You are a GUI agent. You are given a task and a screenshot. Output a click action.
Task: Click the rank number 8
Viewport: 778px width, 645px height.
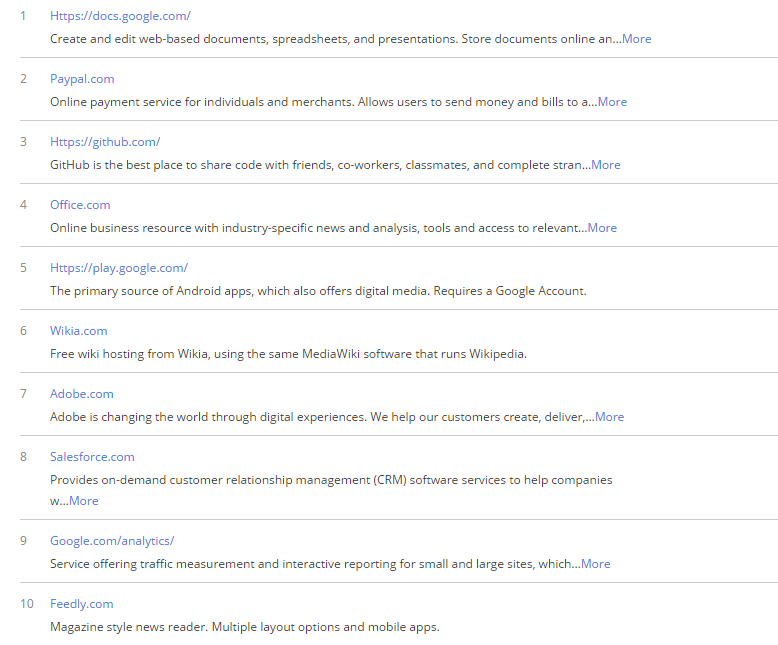[x=23, y=457]
